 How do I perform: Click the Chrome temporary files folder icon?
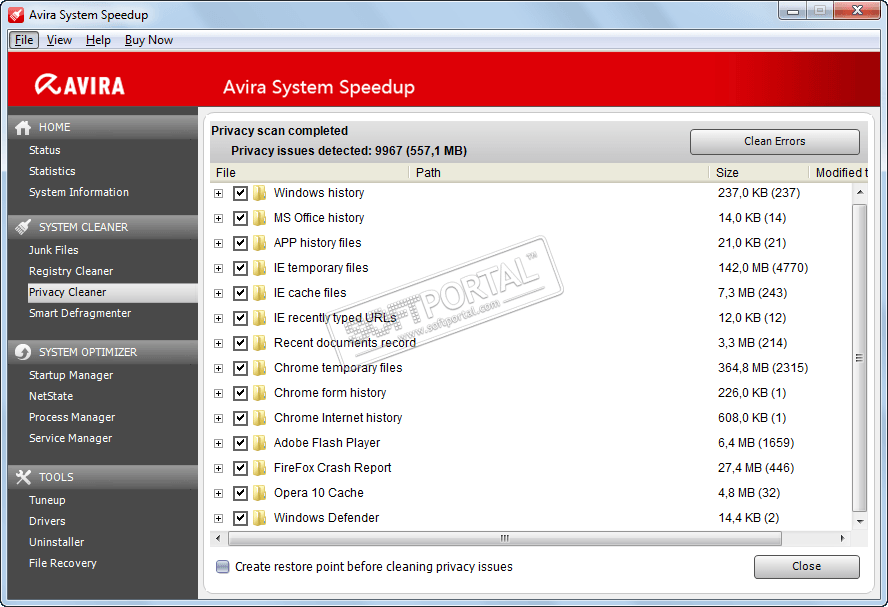point(259,368)
